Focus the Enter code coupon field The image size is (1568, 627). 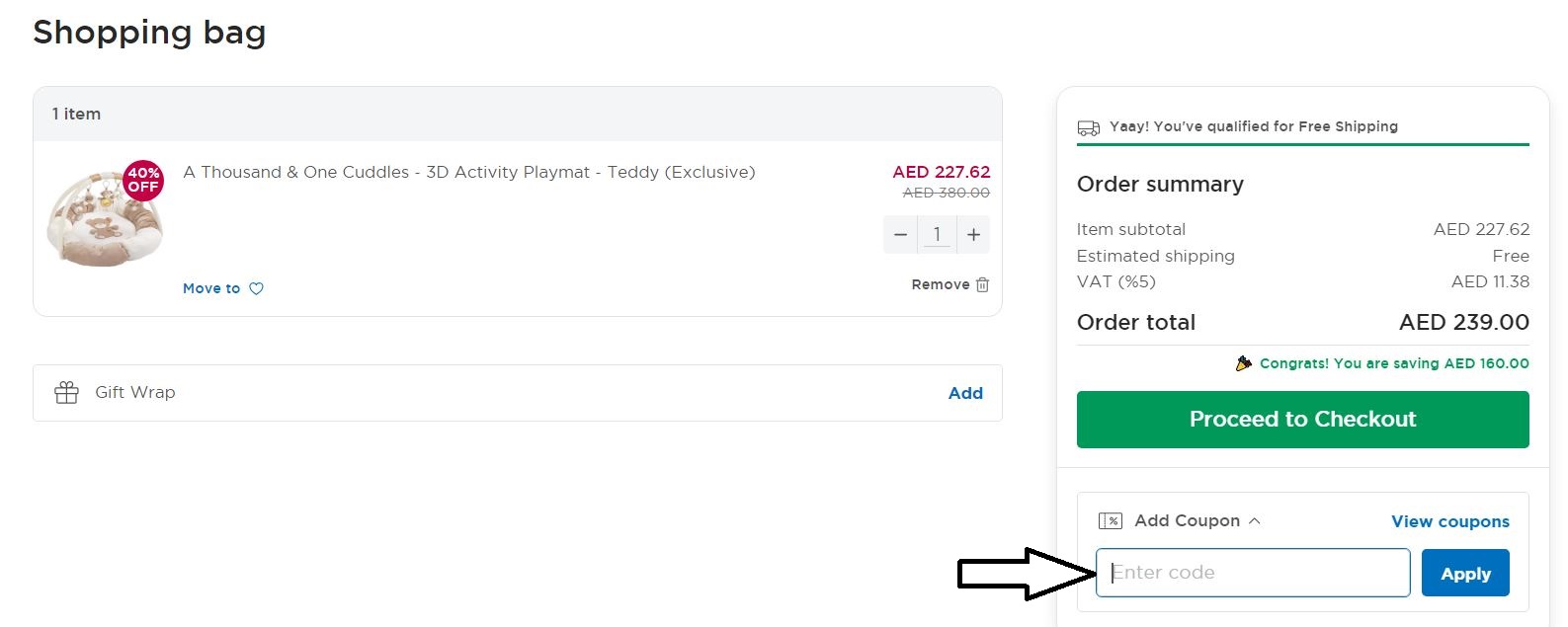(x=1253, y=573)
